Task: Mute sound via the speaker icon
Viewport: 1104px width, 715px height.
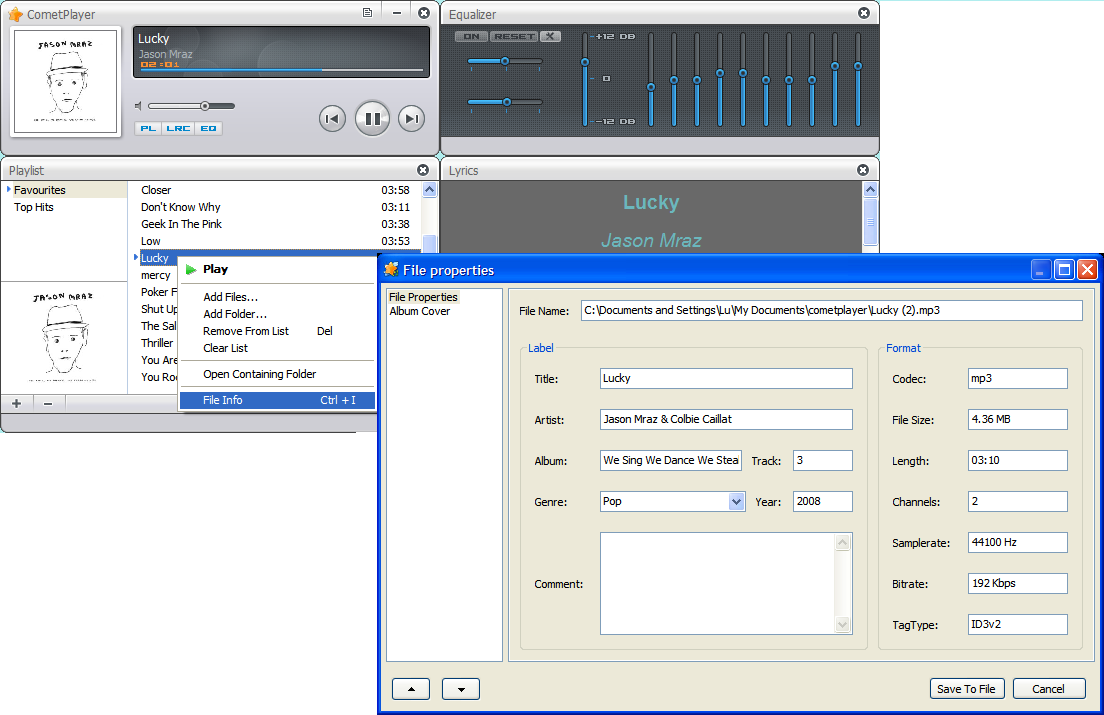Action: [139, 106]
